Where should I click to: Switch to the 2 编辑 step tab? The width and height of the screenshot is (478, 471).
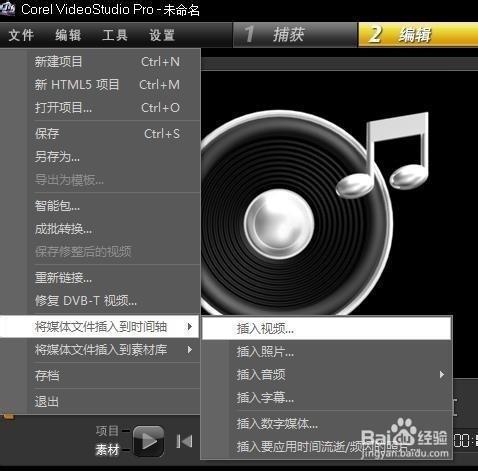[418, 35]
